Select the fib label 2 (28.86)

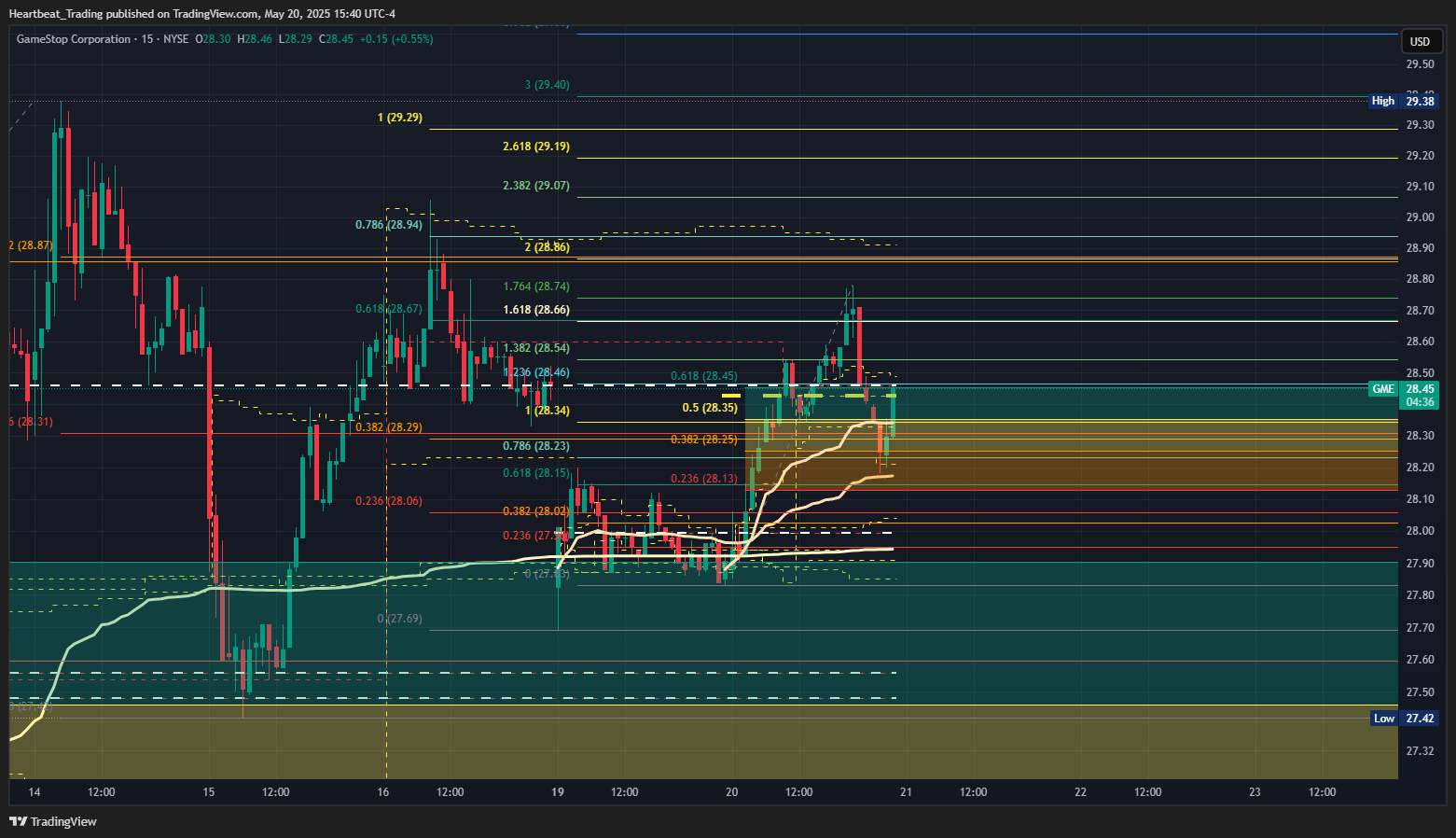coord(548,247)
